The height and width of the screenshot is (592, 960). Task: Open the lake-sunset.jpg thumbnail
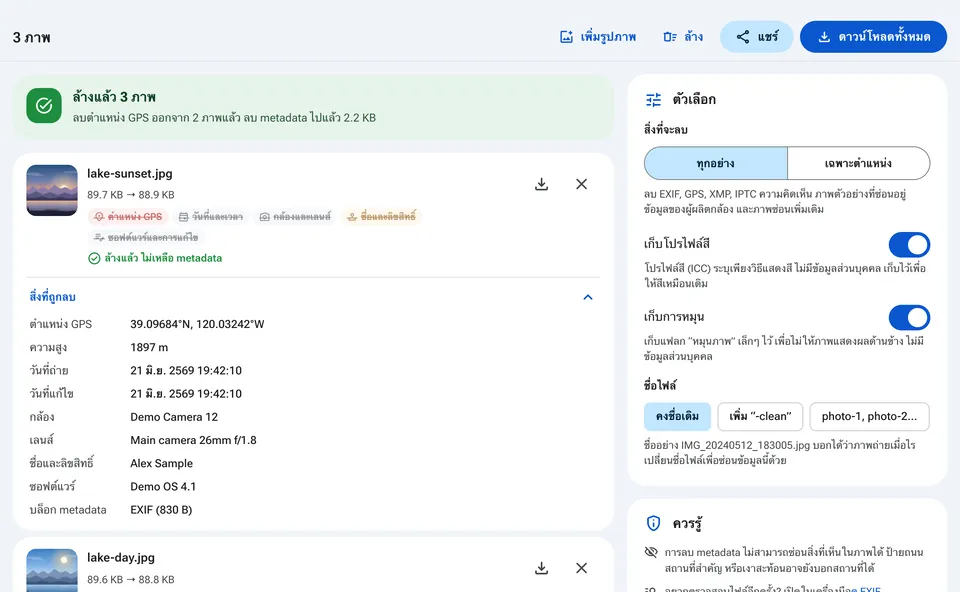[x=52, y=190]
